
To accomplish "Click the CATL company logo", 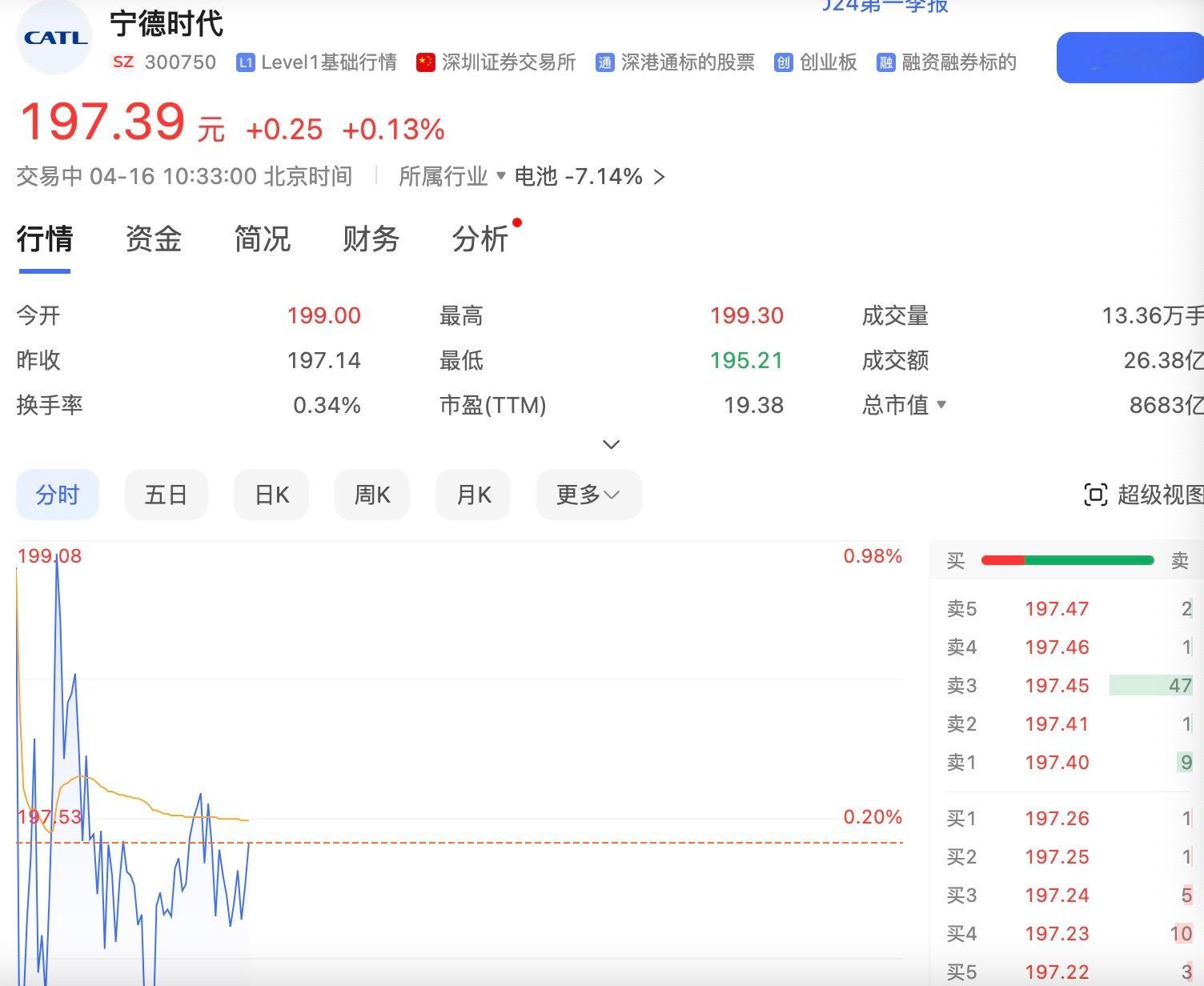I will 55,38.
